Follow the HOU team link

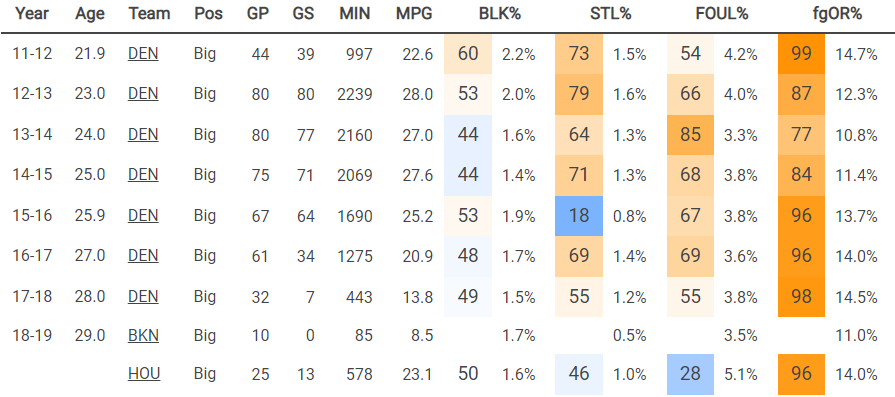[x=144, y=374]
